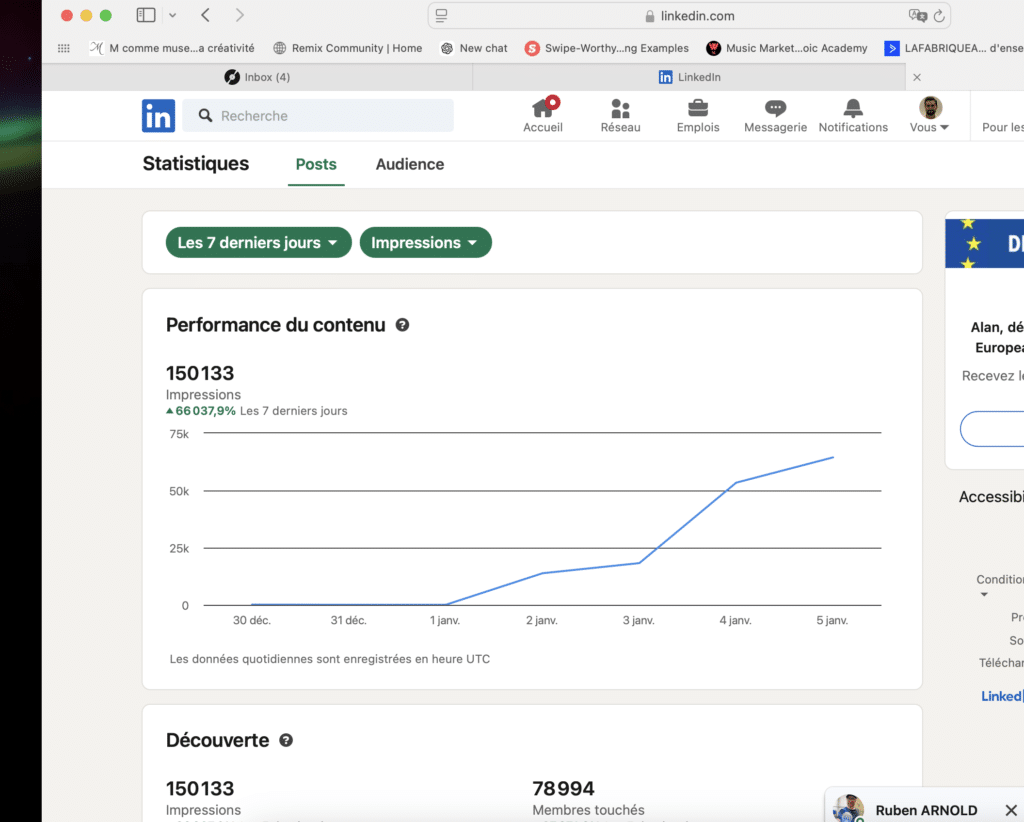Click help icon beside Performance du contenu
1024x822 pixels.
pyautogui.click(x=402, y=325)
